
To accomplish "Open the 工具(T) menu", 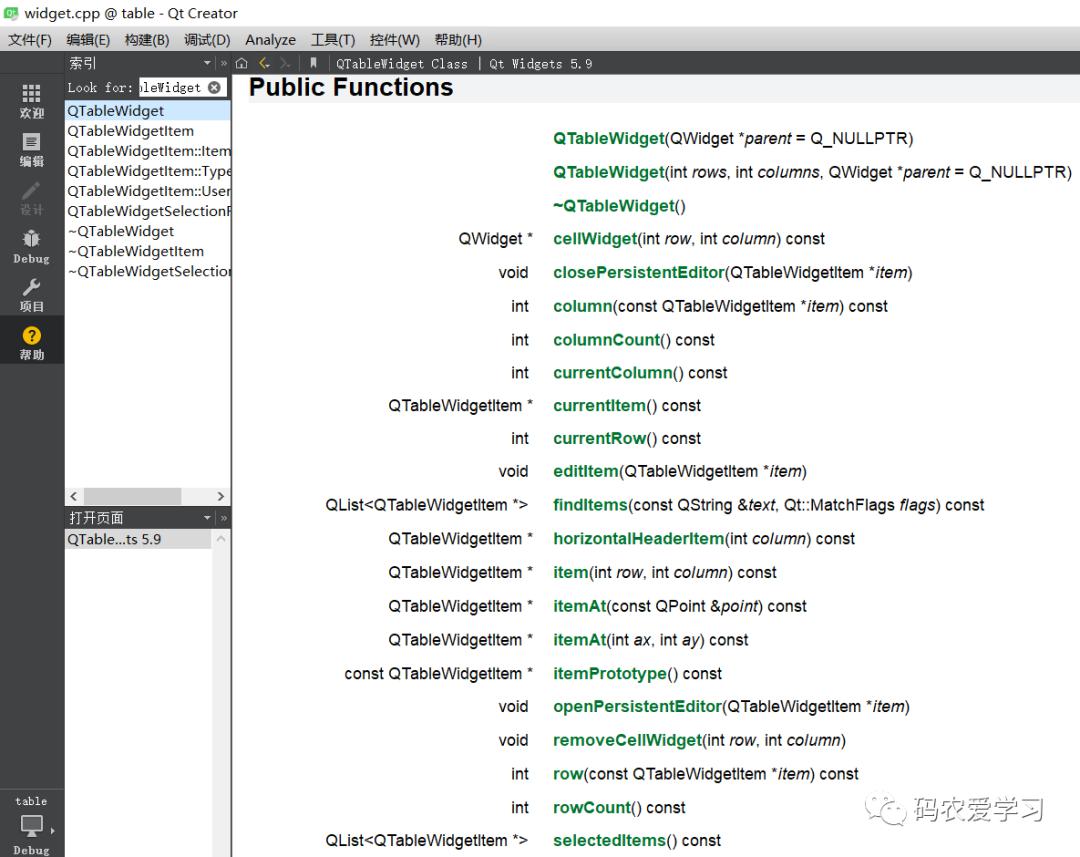I will pos(333,40).
